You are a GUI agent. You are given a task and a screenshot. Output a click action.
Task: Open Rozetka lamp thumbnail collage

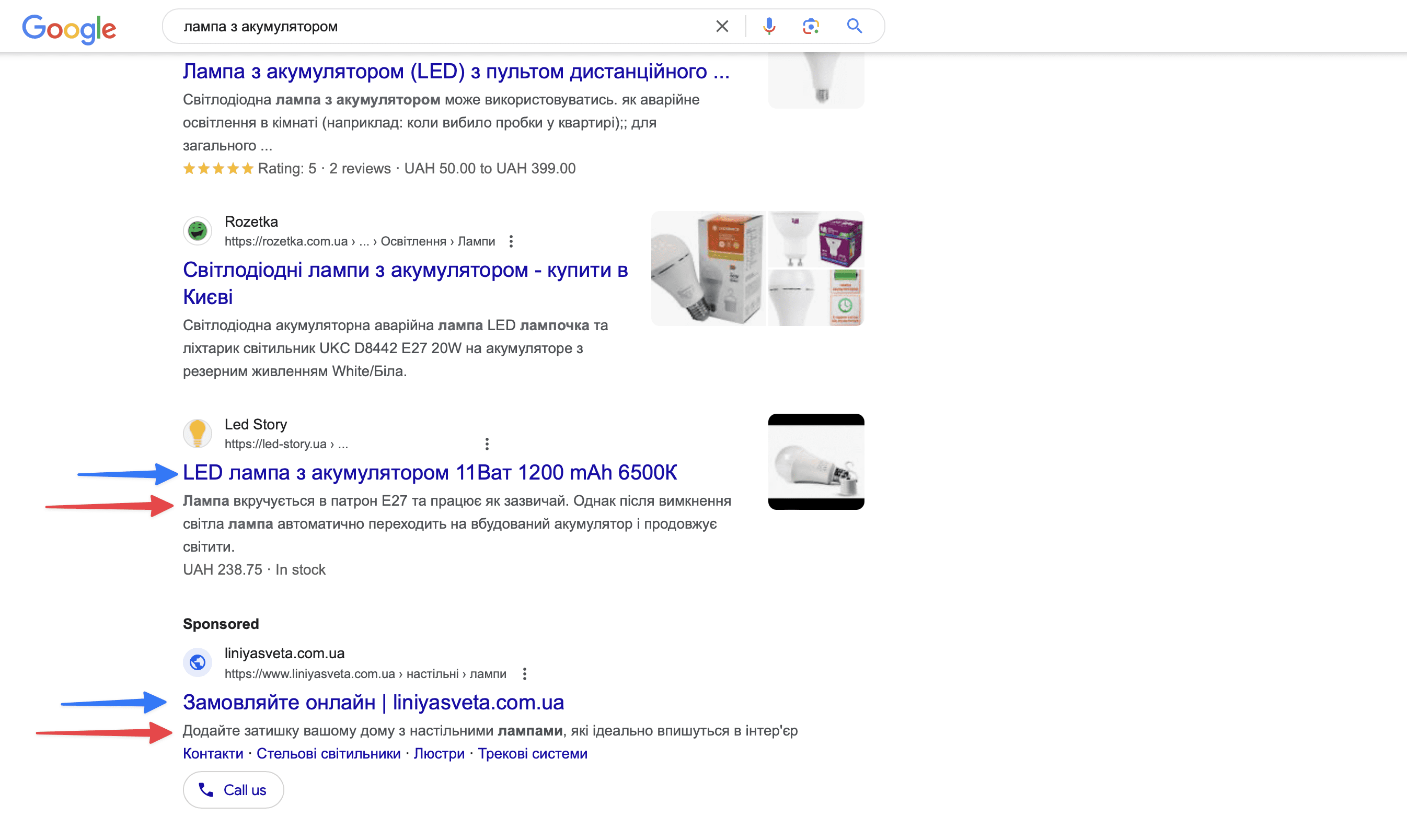[757, 269]
